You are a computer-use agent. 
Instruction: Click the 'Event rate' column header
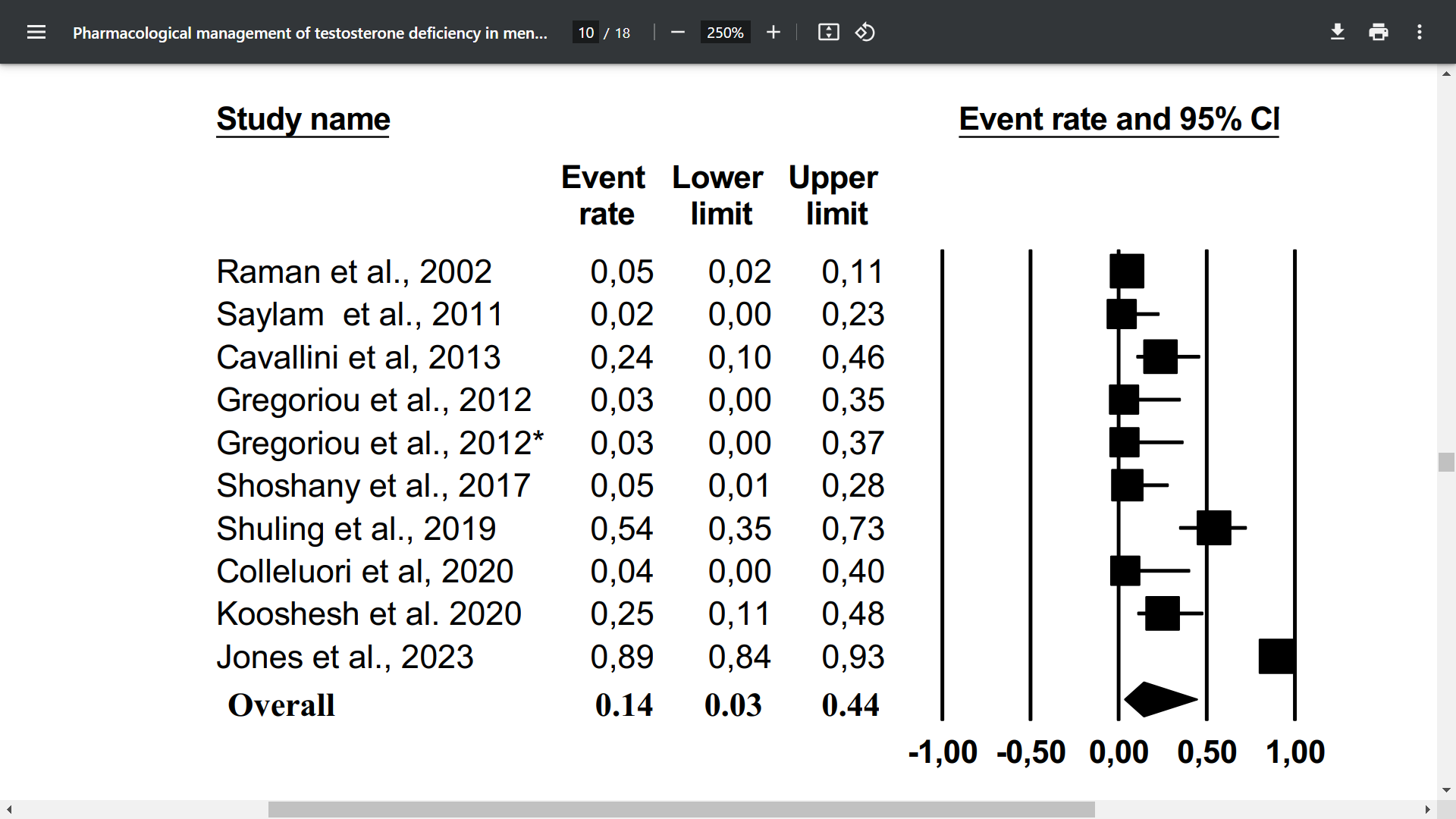604,196
